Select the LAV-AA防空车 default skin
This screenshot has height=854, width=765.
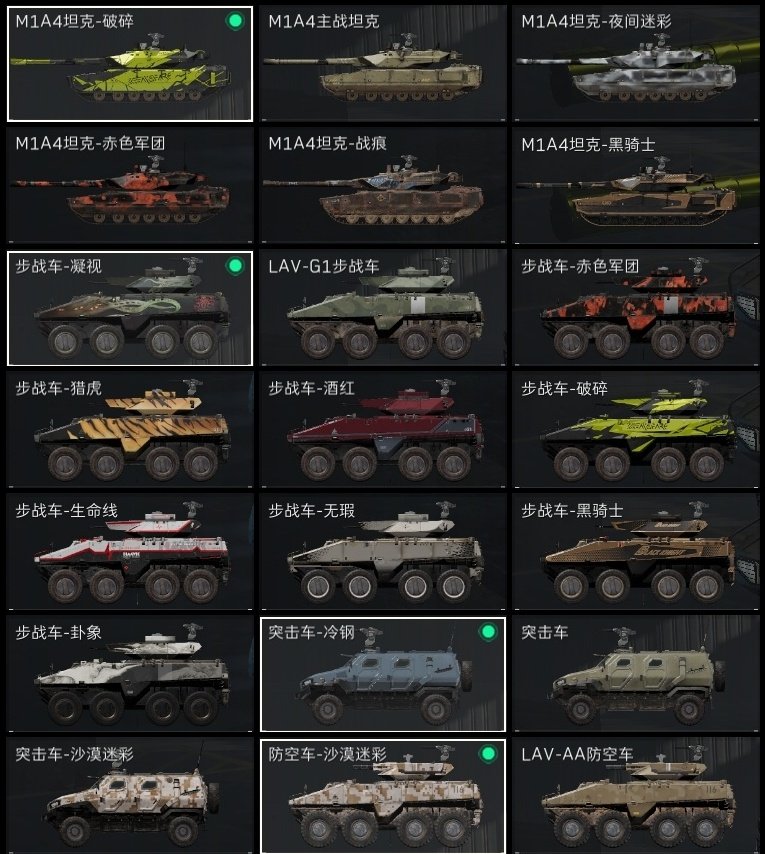(635, 796)
